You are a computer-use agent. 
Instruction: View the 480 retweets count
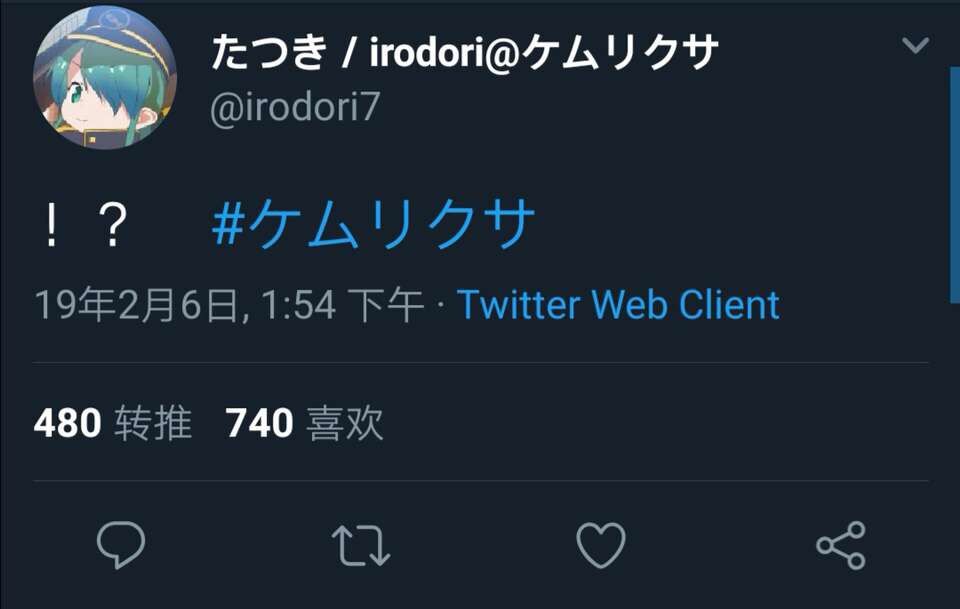click(67, 423)
